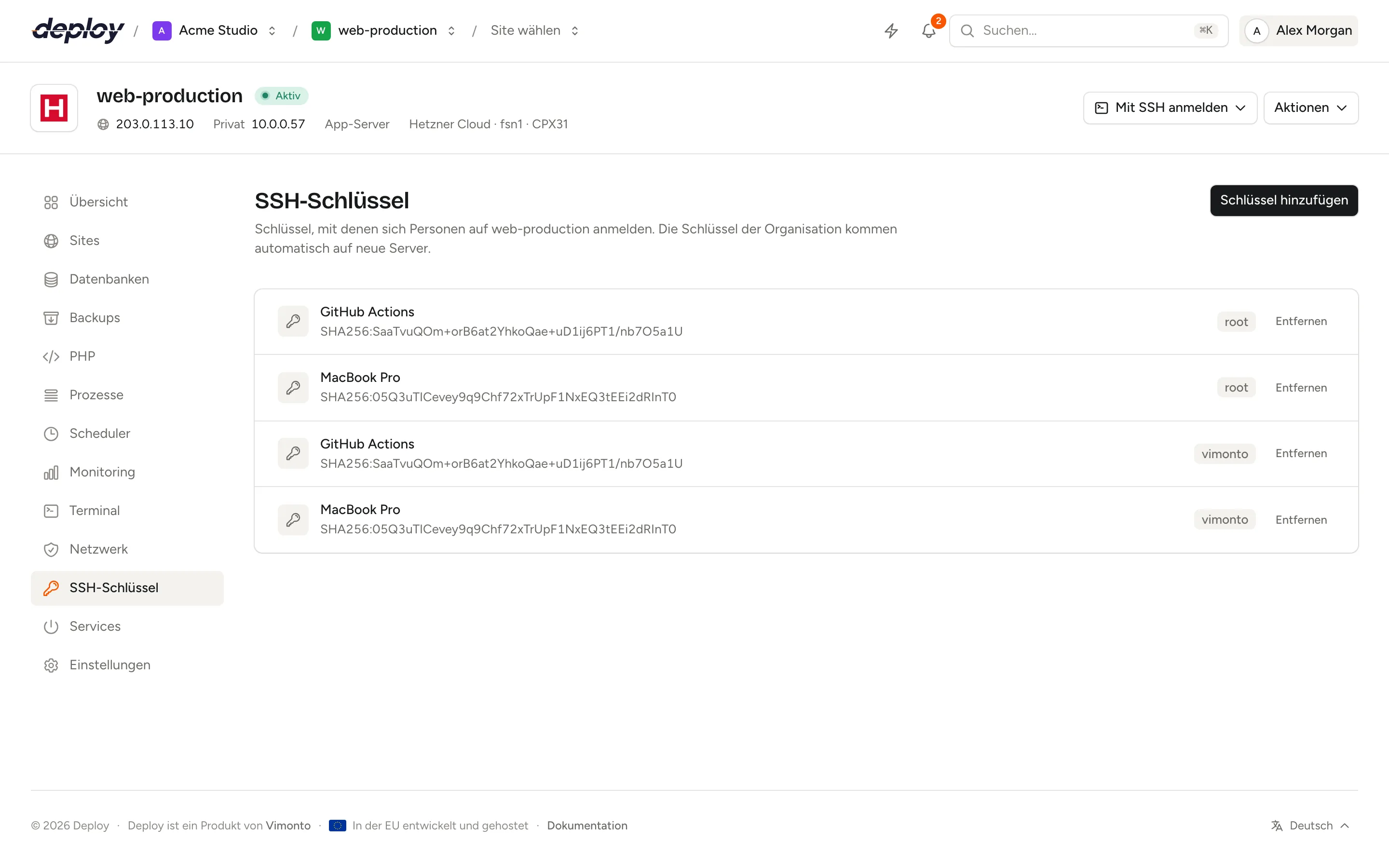Image resolution: width=1389 pixels, height=868 pixels.
Task: Click Schlüssel hinzufügen button
Action: 1283,200
